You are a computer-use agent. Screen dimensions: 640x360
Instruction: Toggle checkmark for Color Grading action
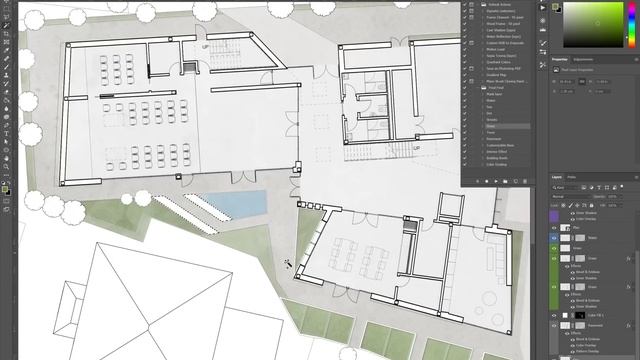click(464, 164)
